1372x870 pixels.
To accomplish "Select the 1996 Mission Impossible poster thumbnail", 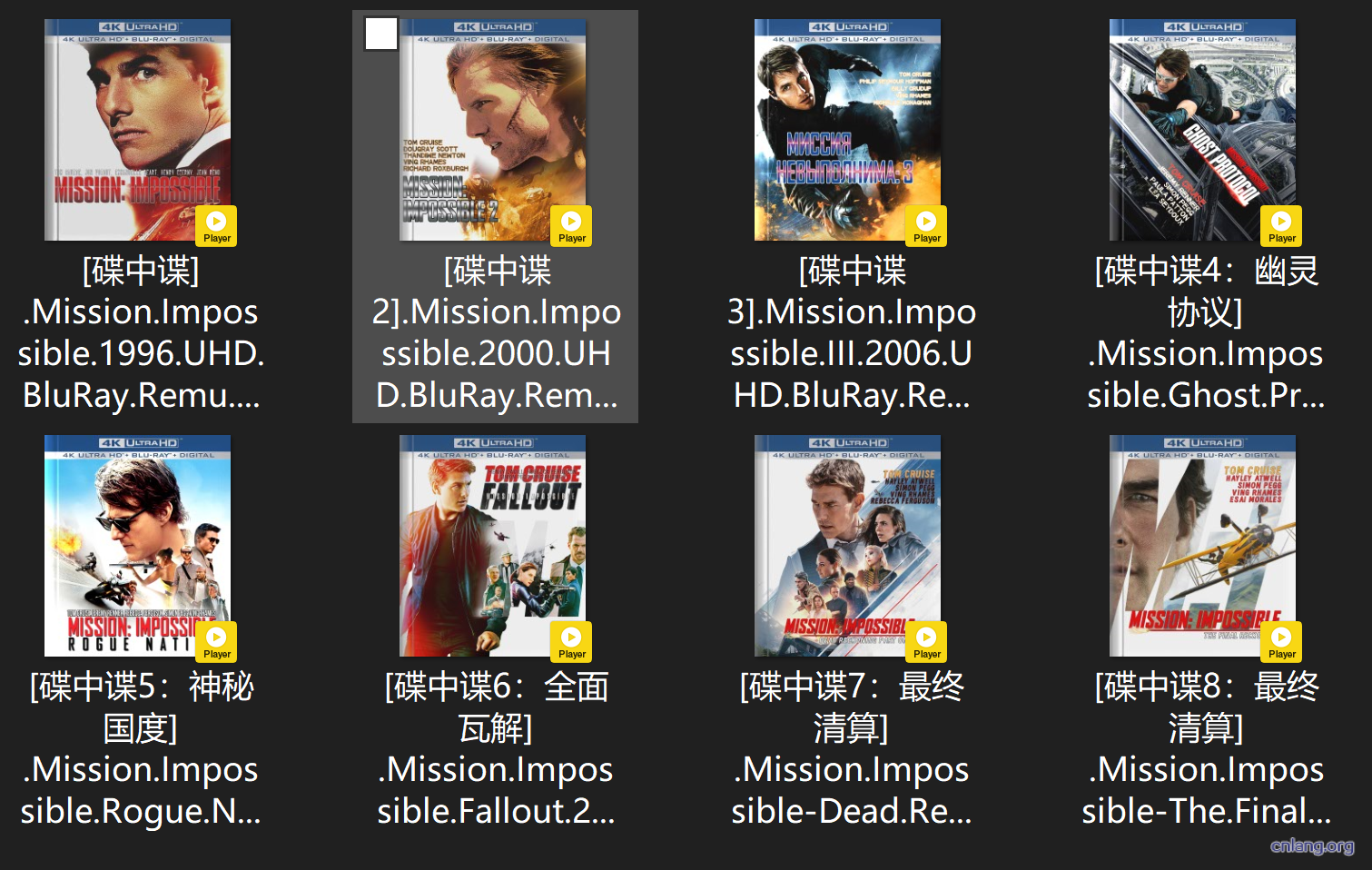I will click(x=127, y=118).
